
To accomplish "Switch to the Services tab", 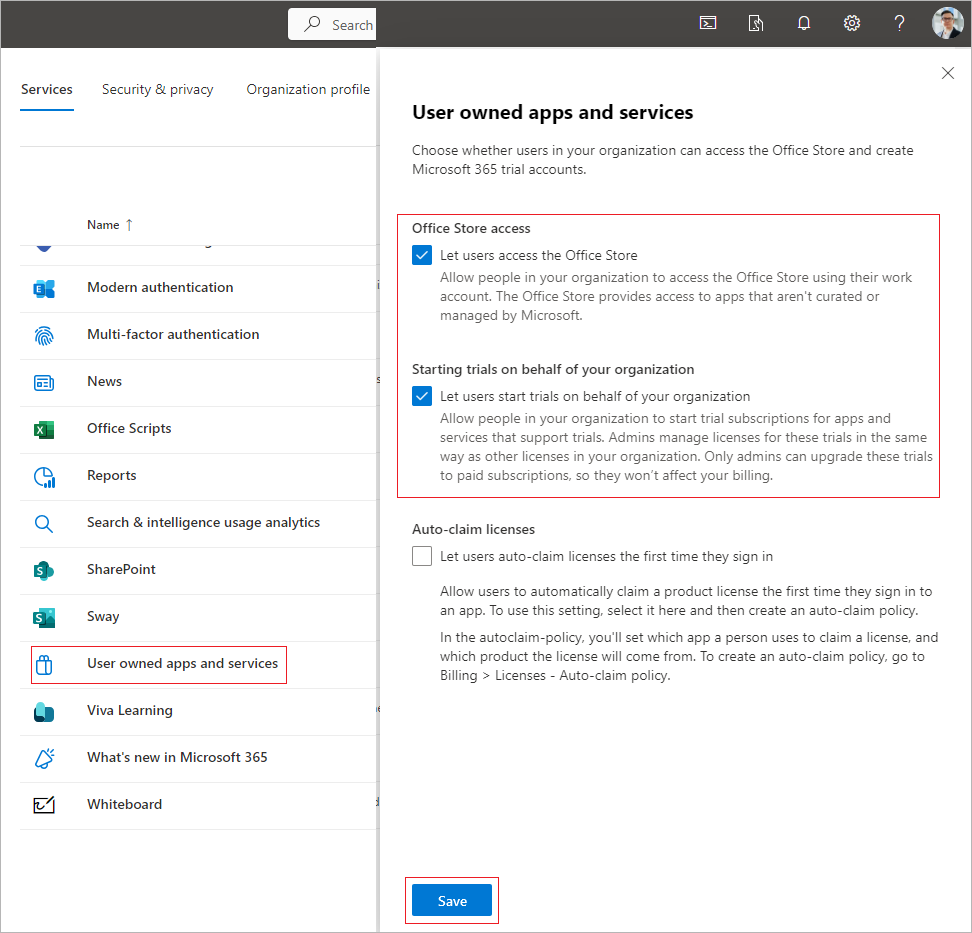I will [46, 89].
